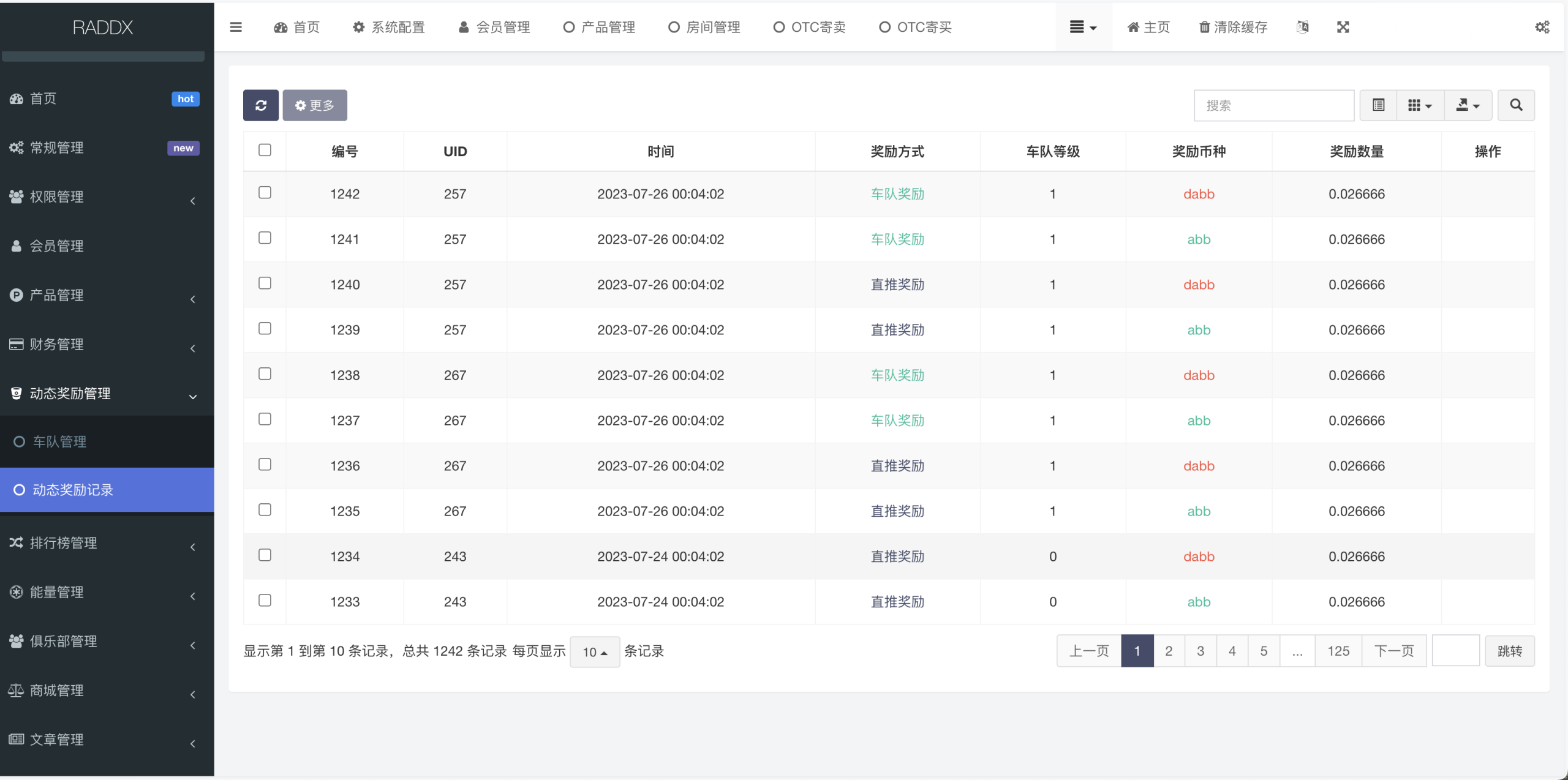The width and height of the screenshot is (1568, 780).
Task: Open OTC寄卖 top menu
Action: [x=810, y=27]
